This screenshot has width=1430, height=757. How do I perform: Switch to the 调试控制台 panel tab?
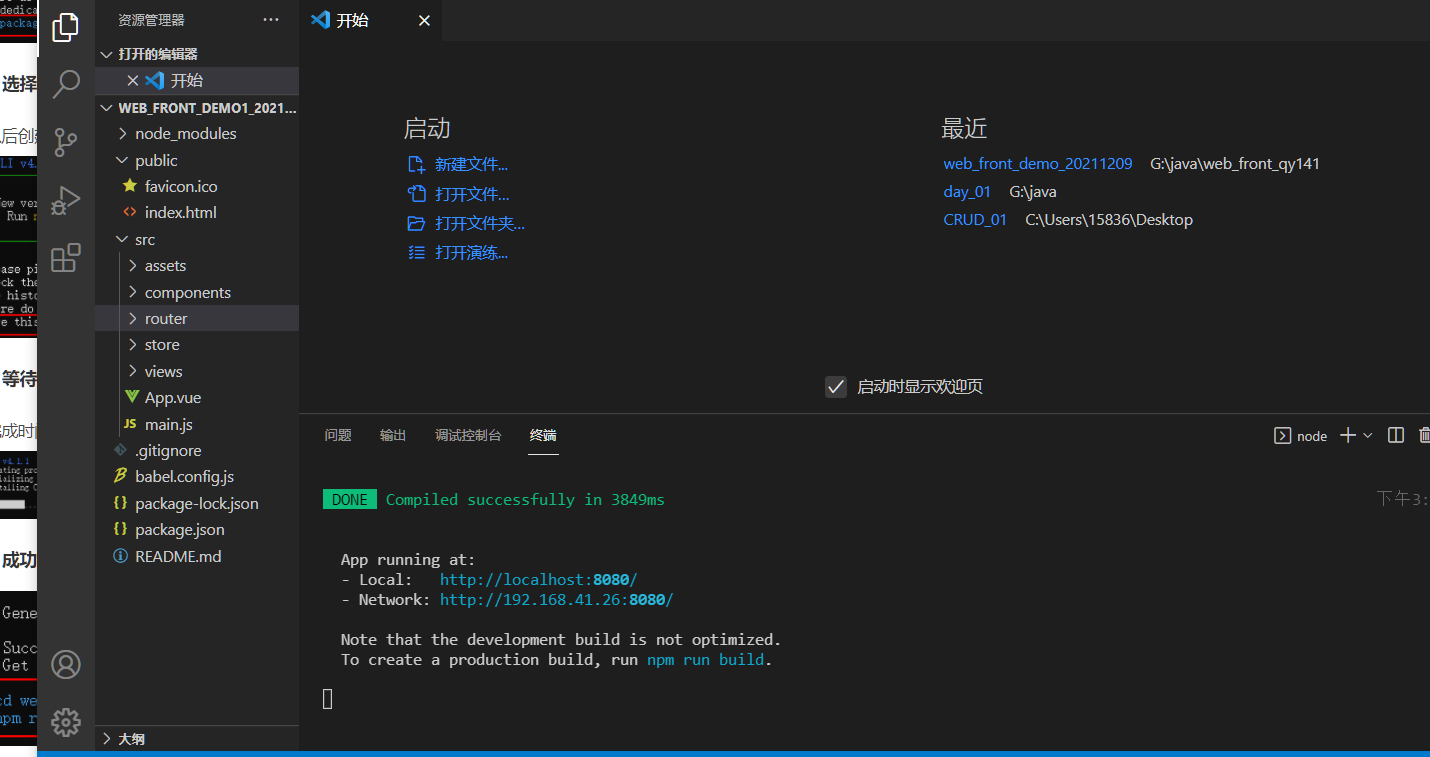coord(468,435)
